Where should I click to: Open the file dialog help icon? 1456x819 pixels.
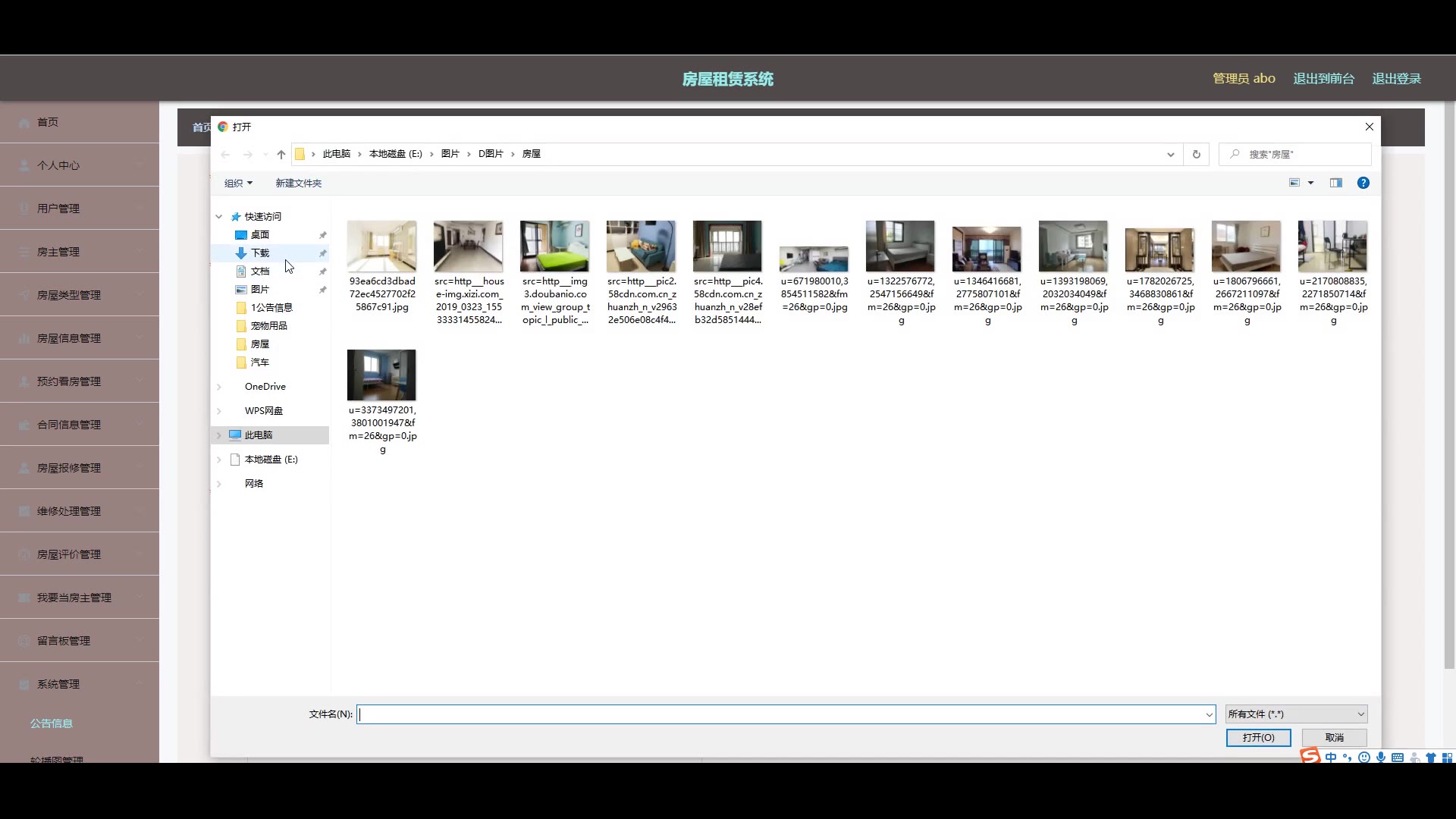[1363, 183]
